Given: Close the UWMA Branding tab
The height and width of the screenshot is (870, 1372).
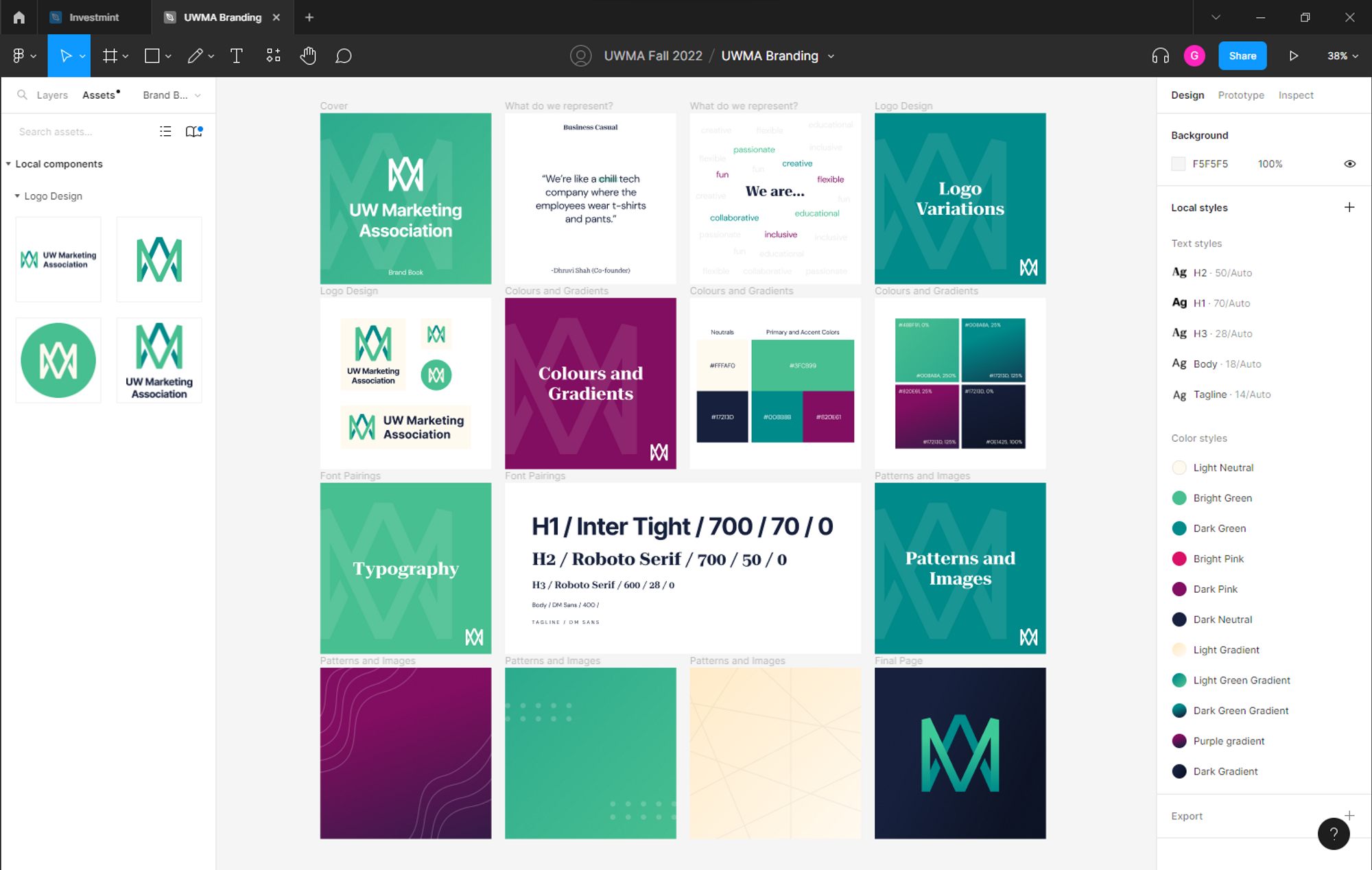Looking at the screenshot, I should pos(276,17).
